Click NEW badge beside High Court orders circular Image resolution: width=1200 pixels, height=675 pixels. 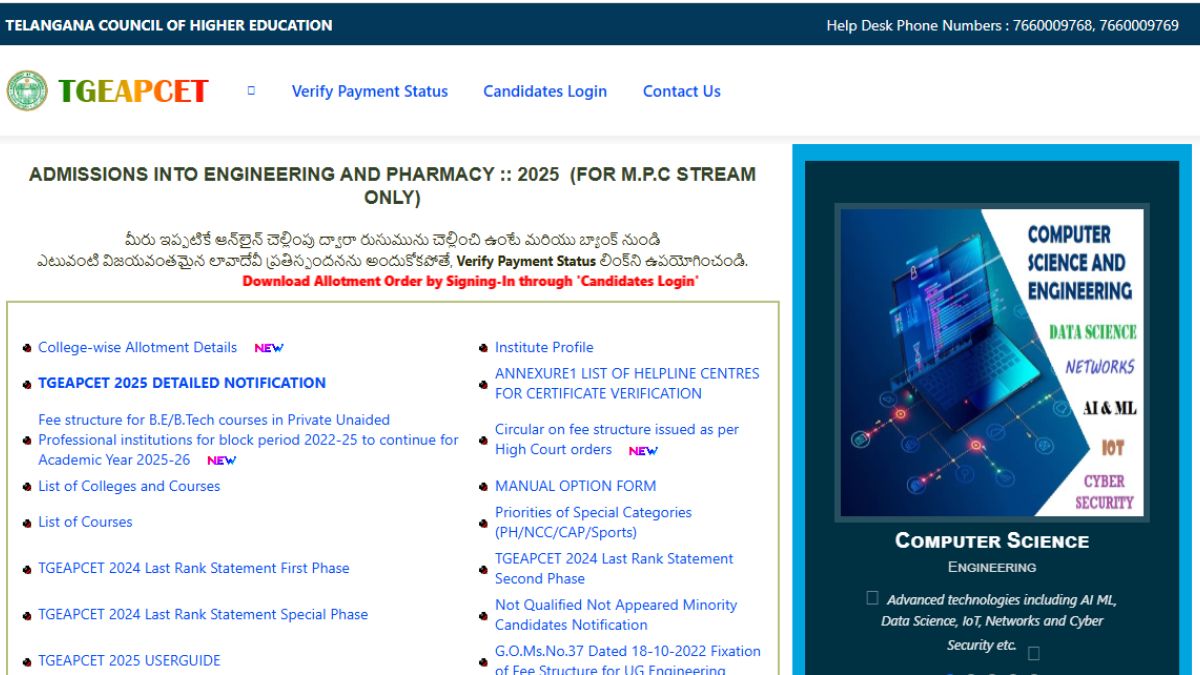tap(643, 451)
